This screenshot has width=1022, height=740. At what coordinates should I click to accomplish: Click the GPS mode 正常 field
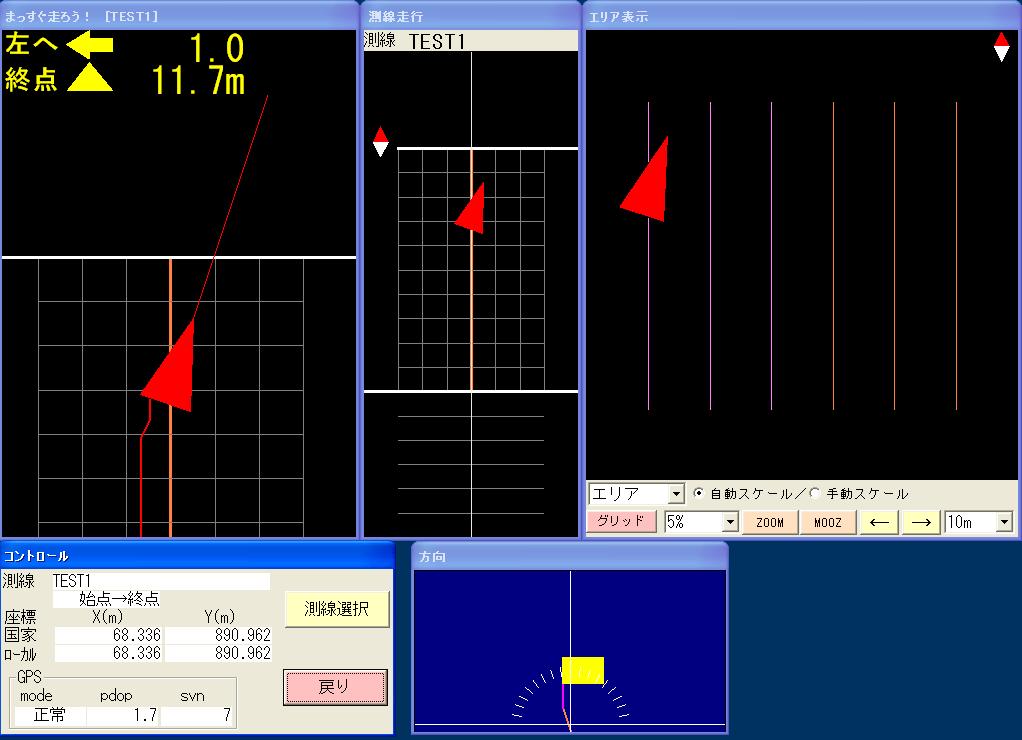click(x=50, y=715)
